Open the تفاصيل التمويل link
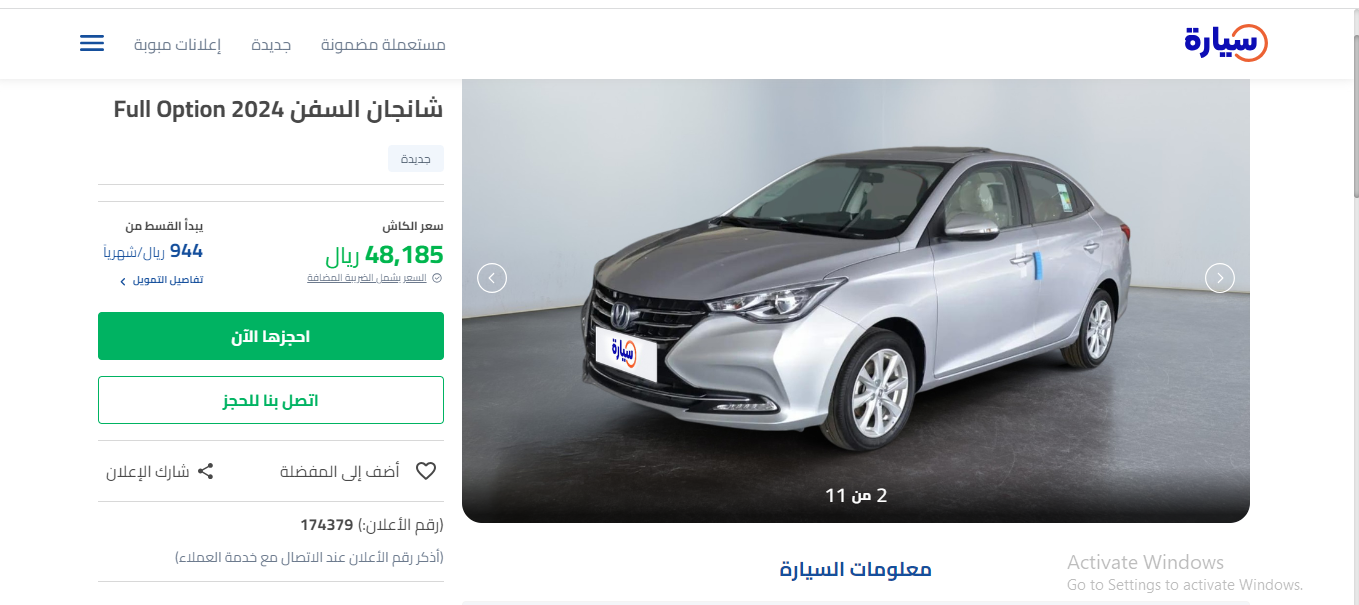The width and height of the screenshot is (1359, 605). pyautogui.click(x=168, y=280)
